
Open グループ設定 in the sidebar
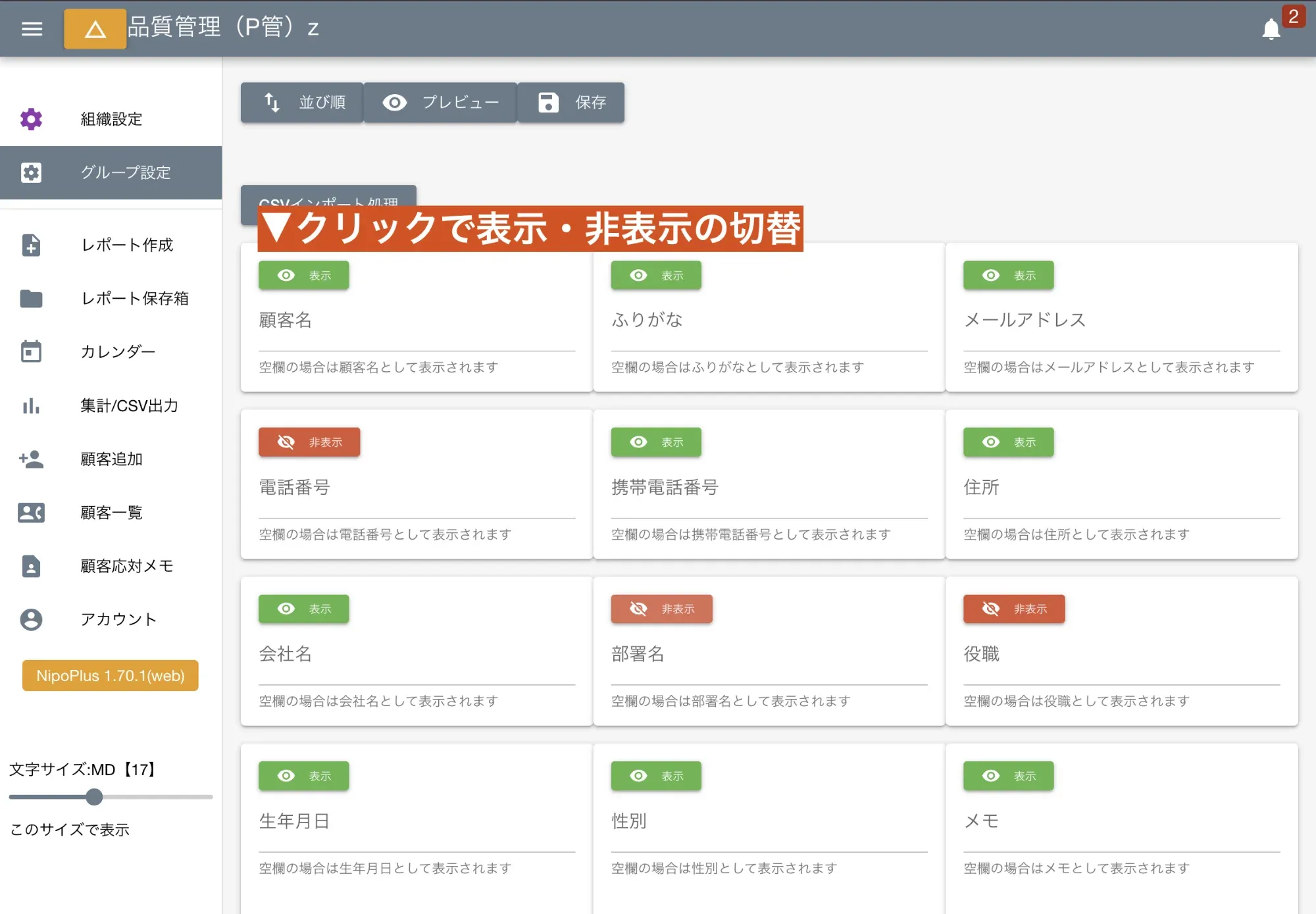(x=124, y=172)
